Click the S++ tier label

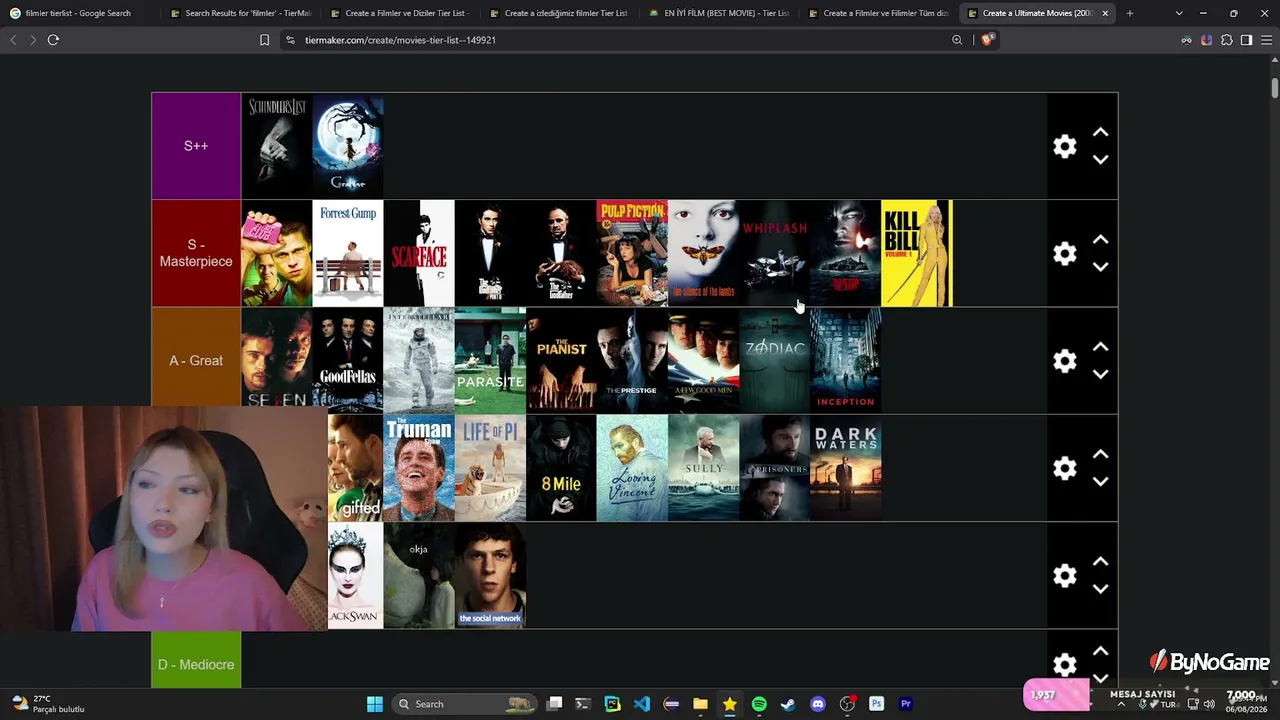(196, 146)
